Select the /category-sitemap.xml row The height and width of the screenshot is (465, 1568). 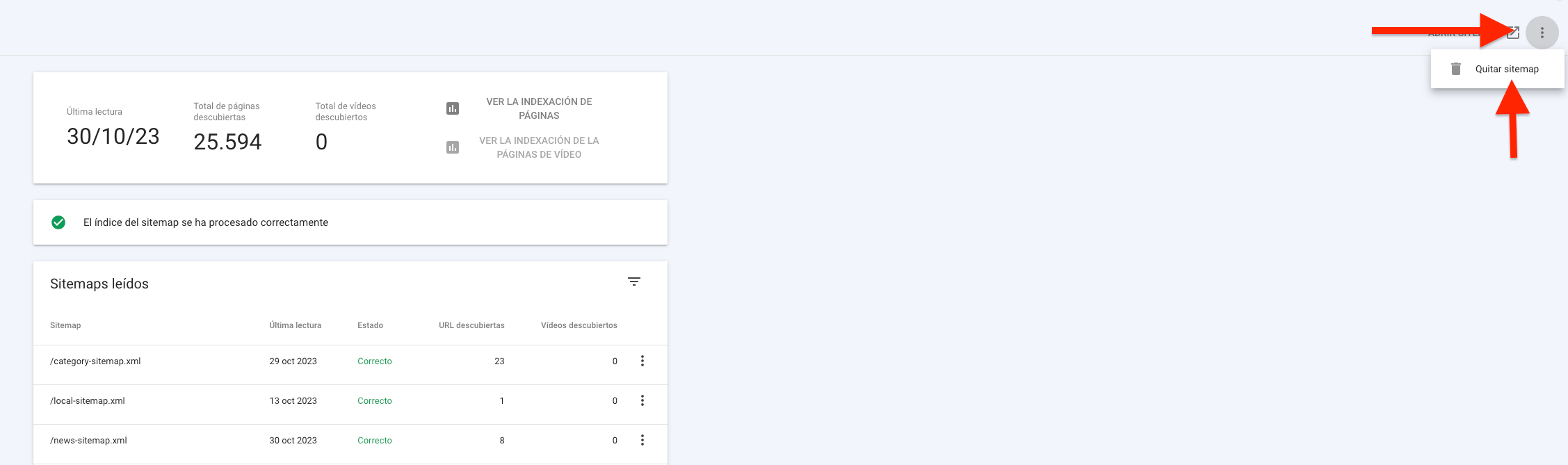click(350, 361)
